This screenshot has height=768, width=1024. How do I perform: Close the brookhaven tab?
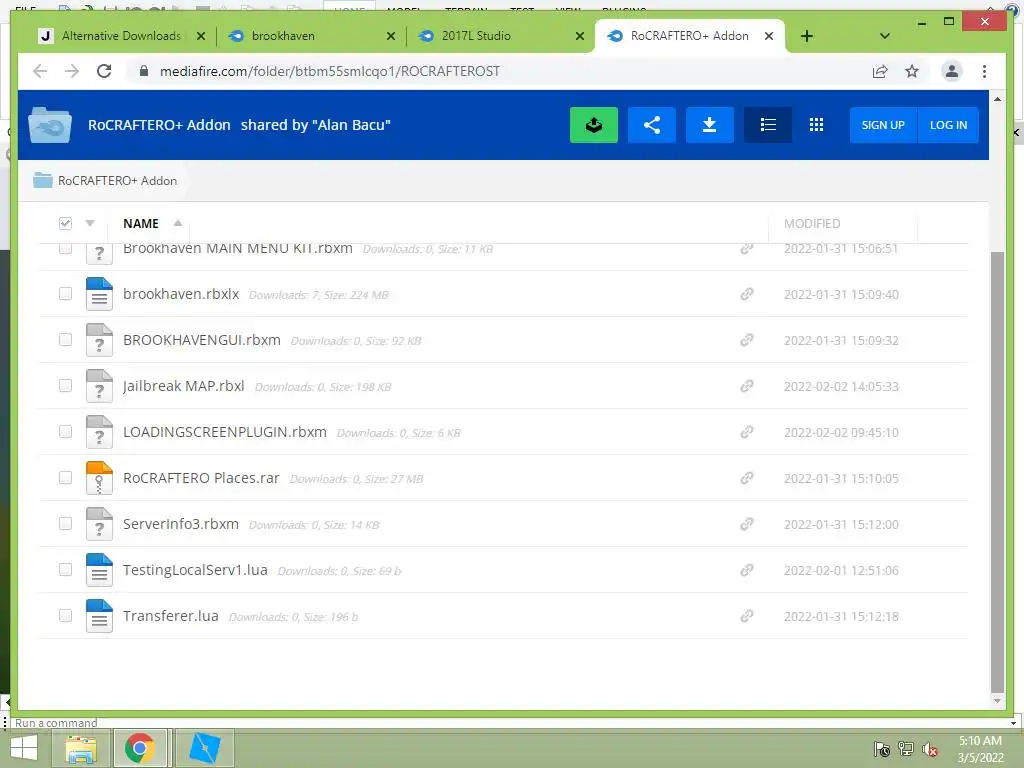(391, 36)
